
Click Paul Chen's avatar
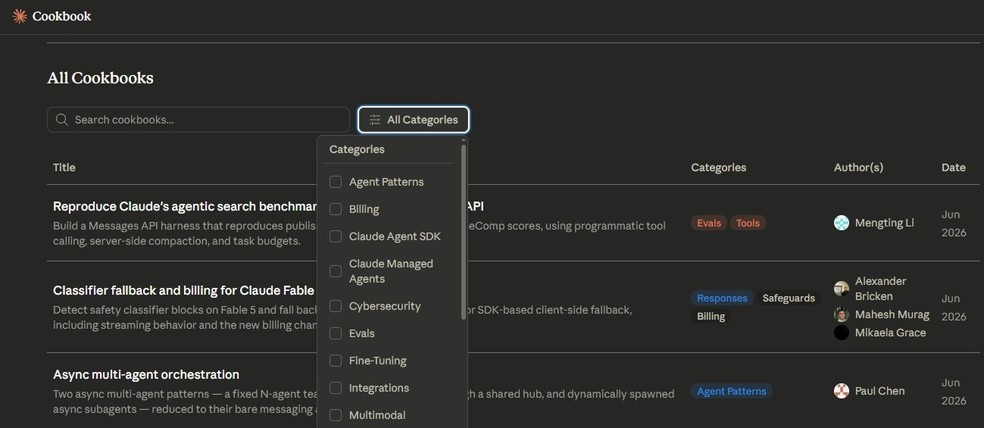click(x=842, y=391)
